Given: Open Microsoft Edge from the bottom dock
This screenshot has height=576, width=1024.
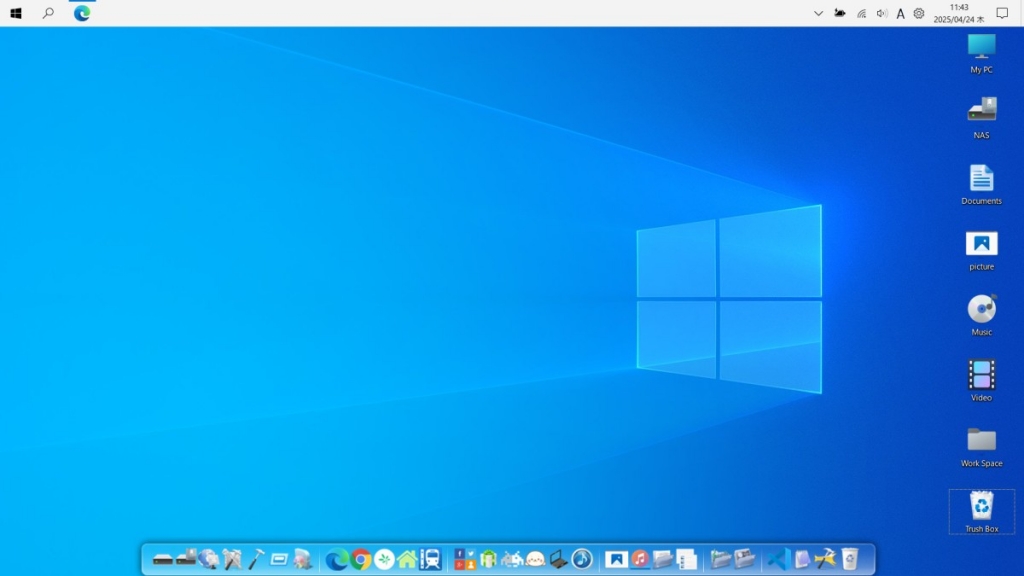Looking at the screenshot, I should point(337,559).
